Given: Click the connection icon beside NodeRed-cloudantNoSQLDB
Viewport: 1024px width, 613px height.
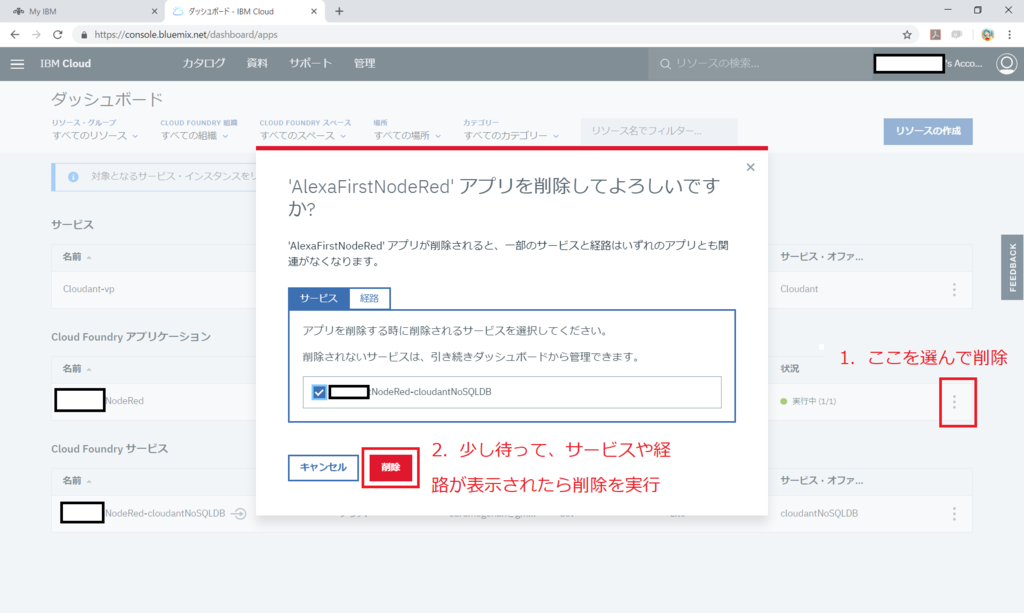Looking at the screenshot, I should point(239,514).
